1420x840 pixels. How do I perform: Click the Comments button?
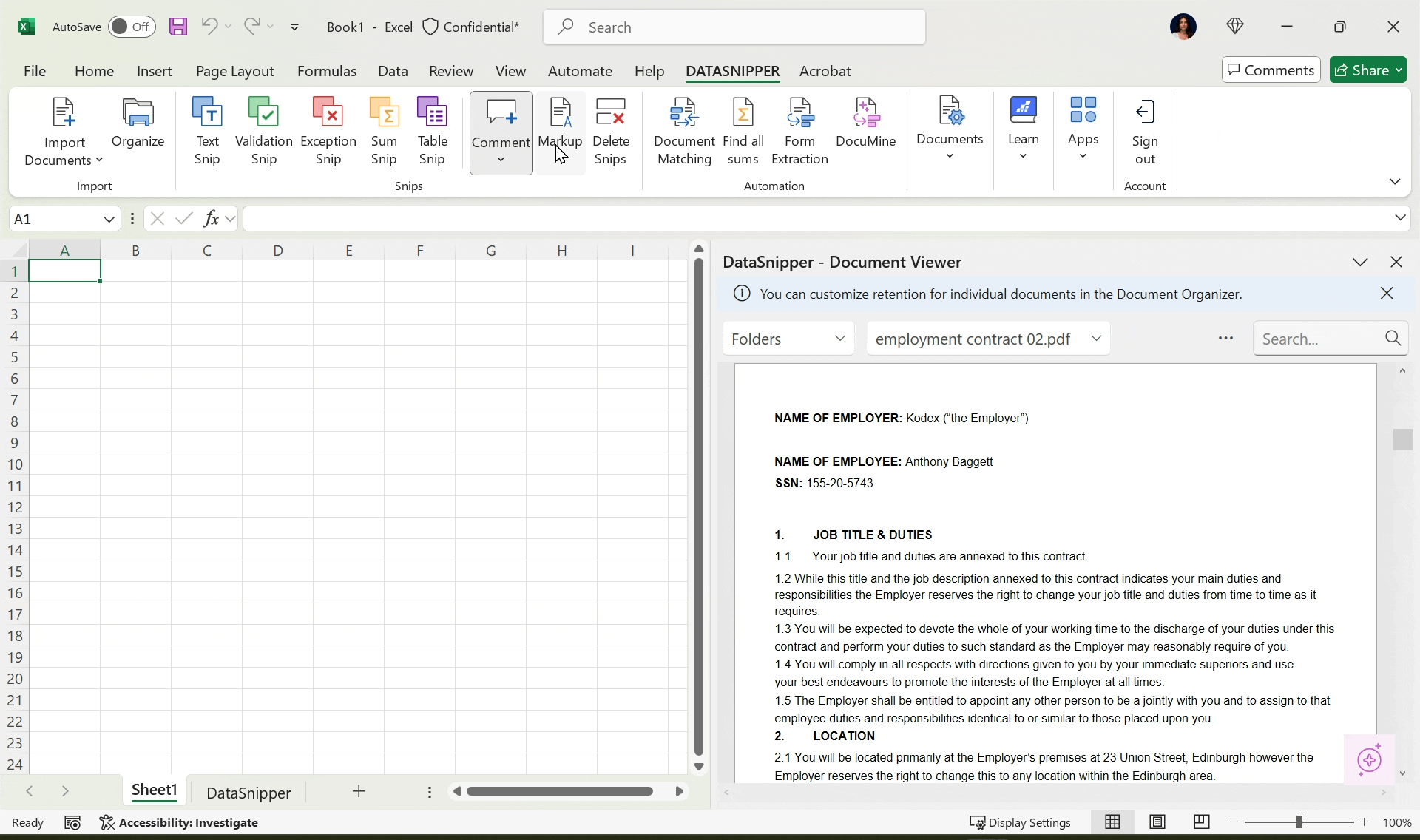click(x=1271, y=70)
